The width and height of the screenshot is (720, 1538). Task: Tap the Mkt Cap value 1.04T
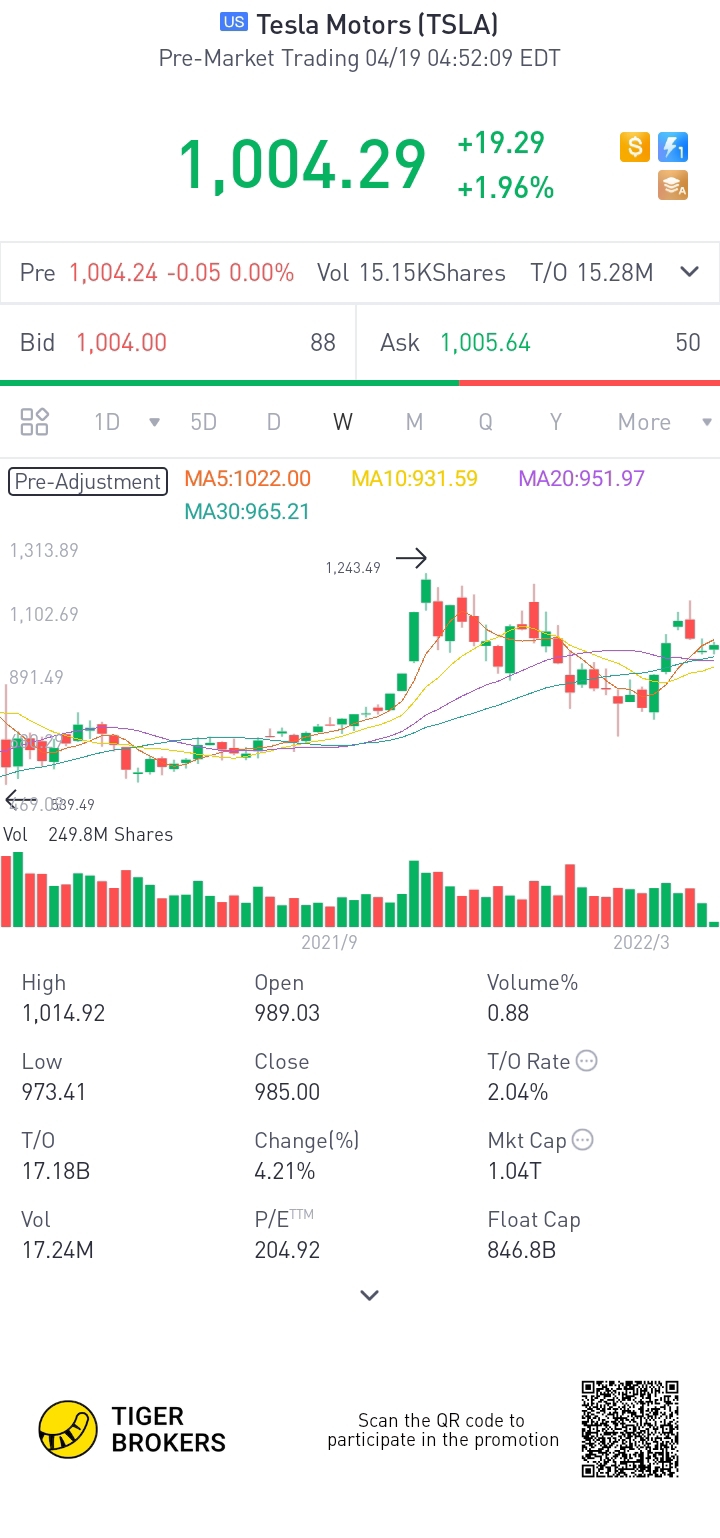point(514,1171)
